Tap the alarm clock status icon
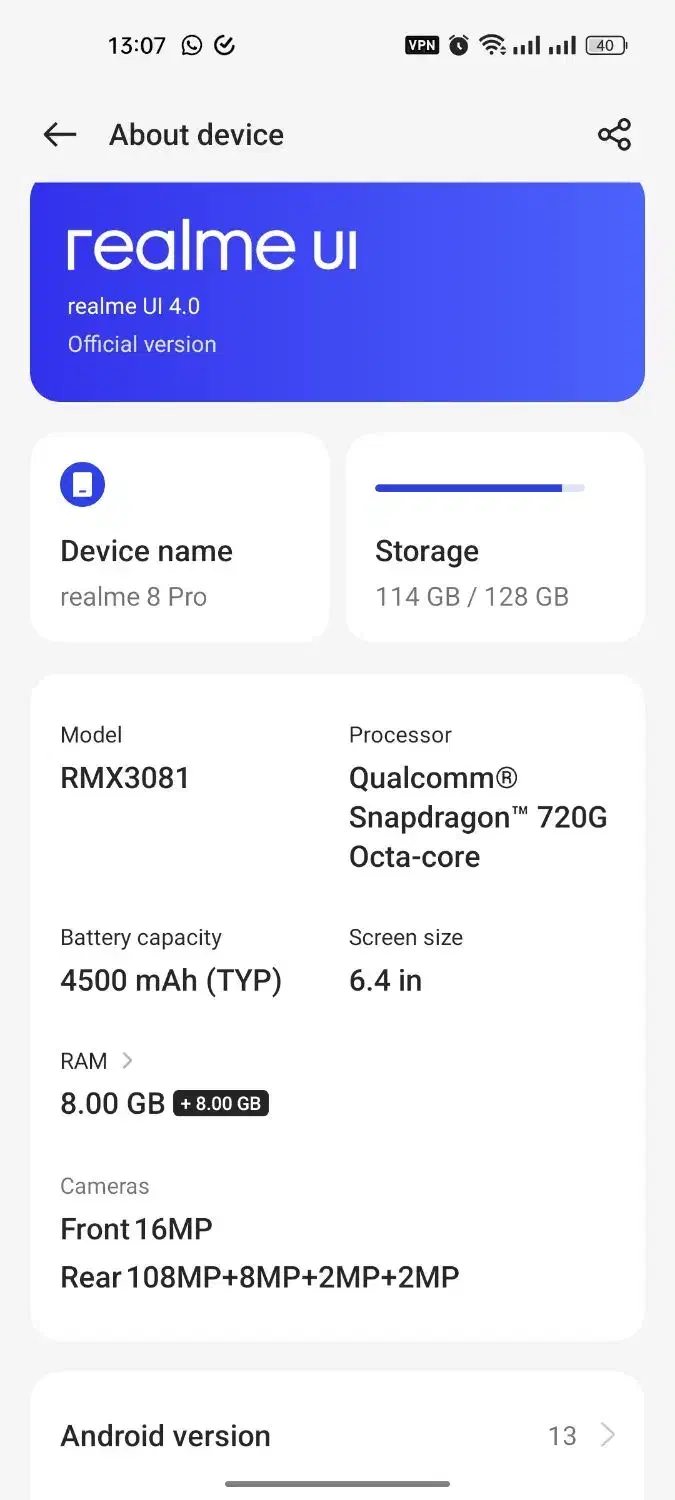This screenshot has height=1500, width=675. (x=459, y=45)
